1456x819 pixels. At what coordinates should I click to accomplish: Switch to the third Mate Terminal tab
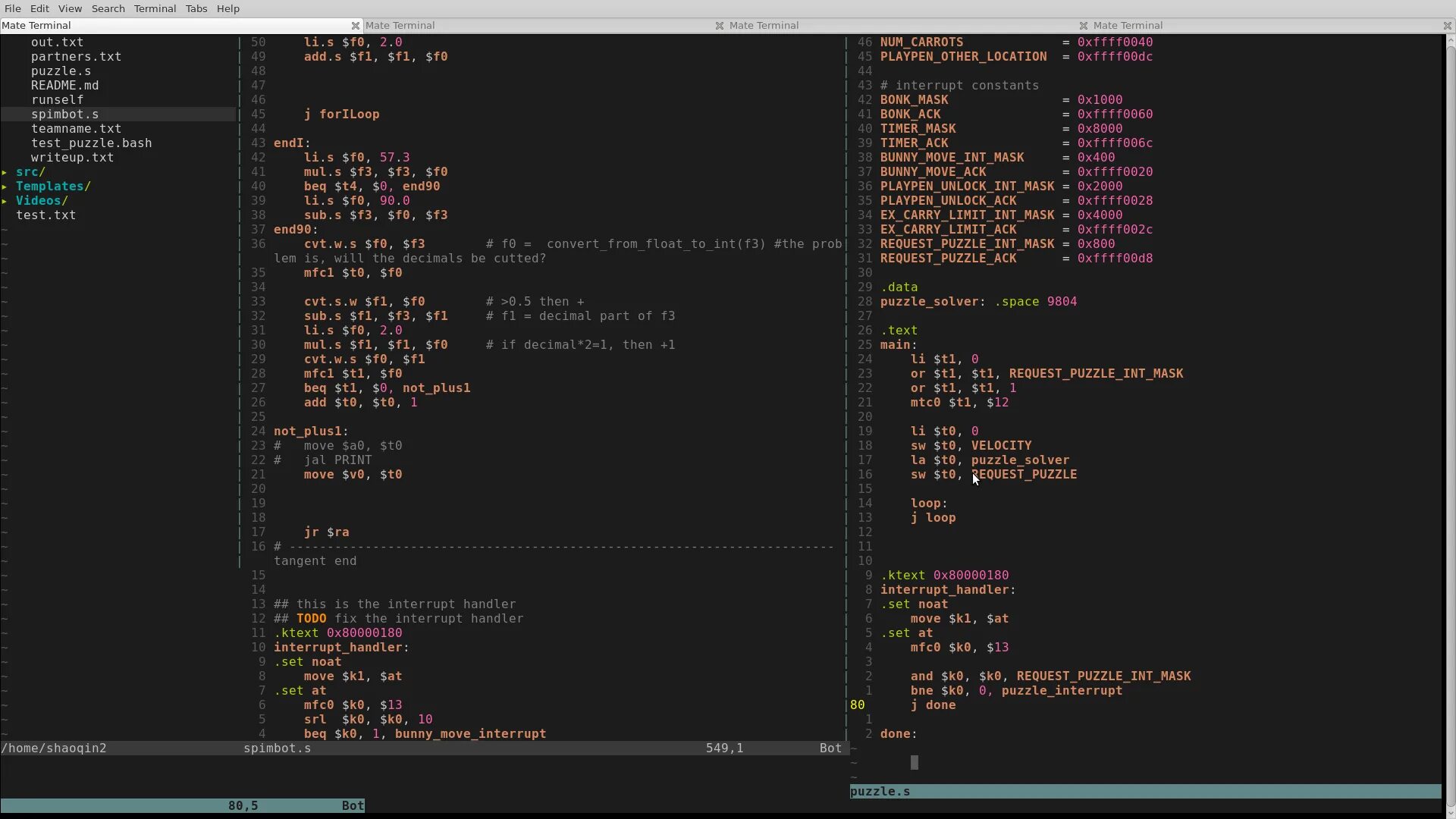(764, 26)
